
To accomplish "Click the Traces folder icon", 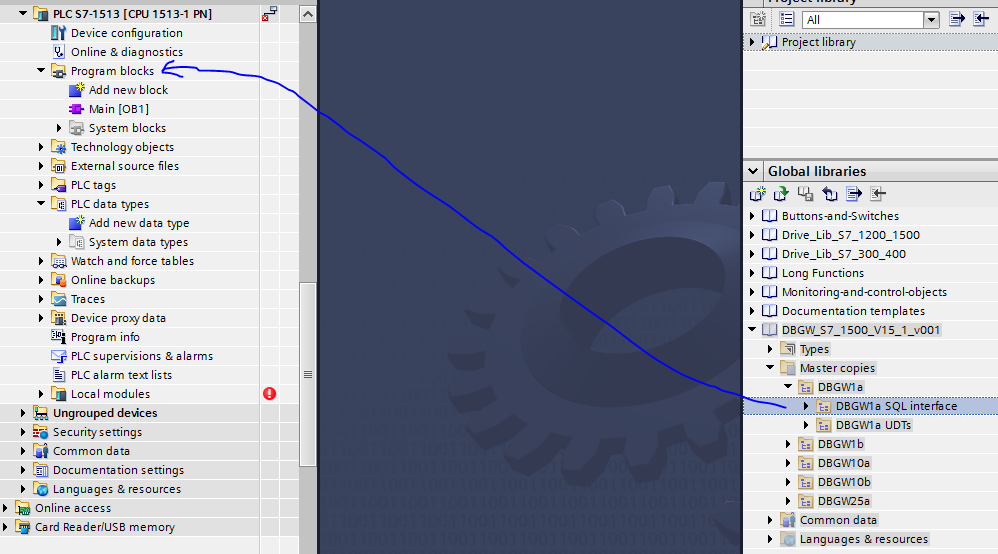I will 59,299.
